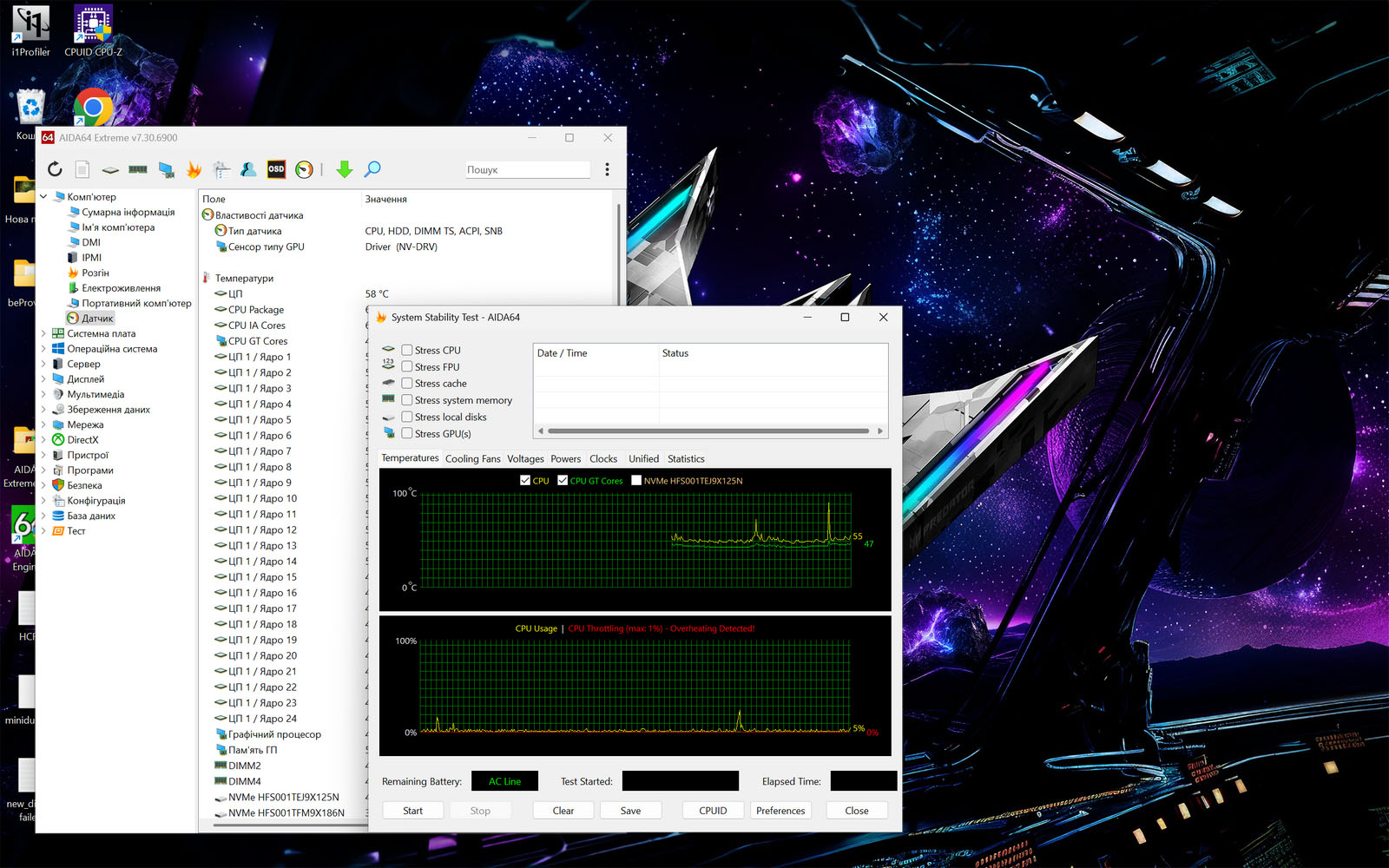Select Портативний комп'ютер tree item
Screen dimensions: 1389x868
coord(129,303)
